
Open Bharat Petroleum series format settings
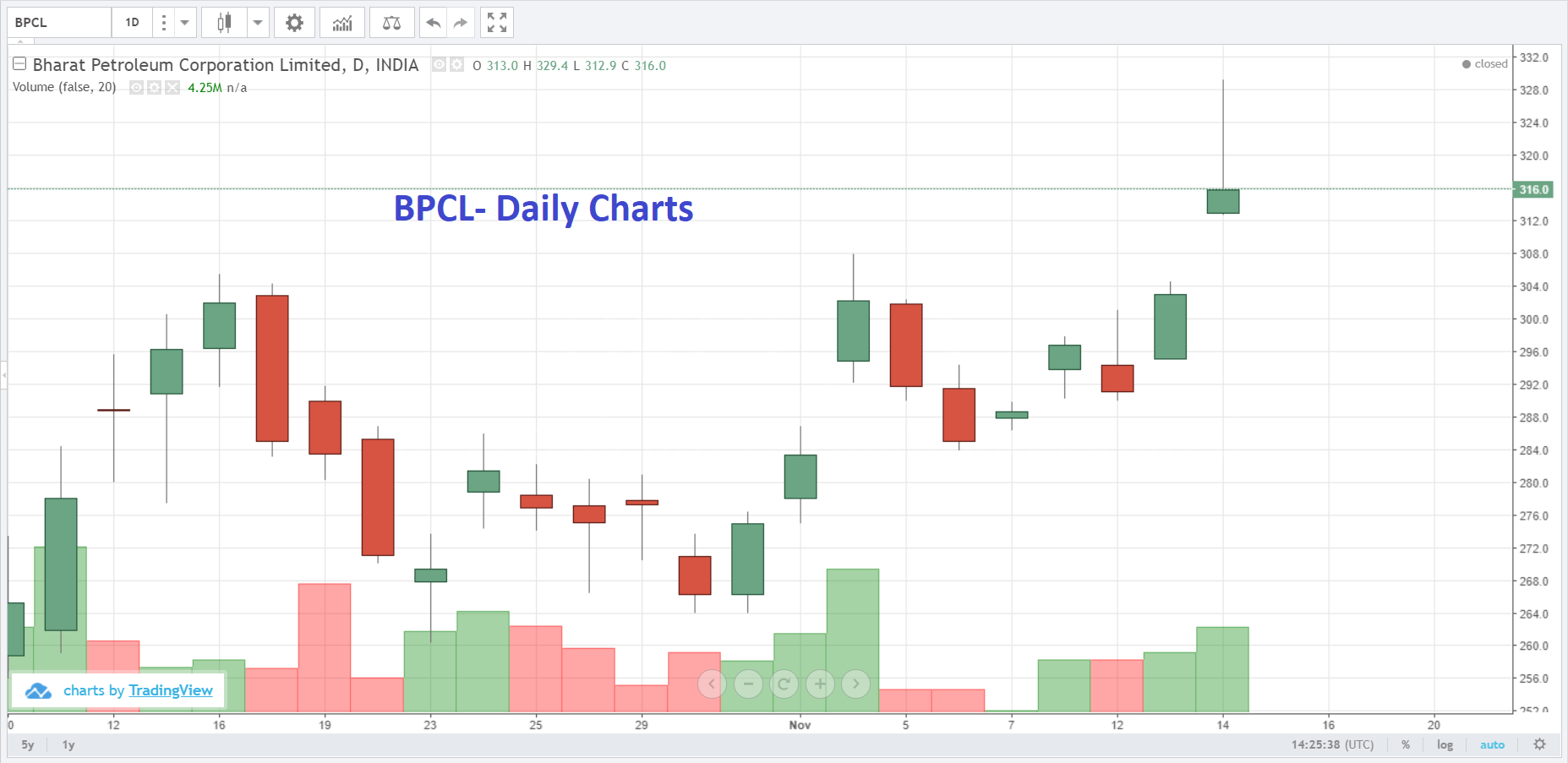point(457,64)
